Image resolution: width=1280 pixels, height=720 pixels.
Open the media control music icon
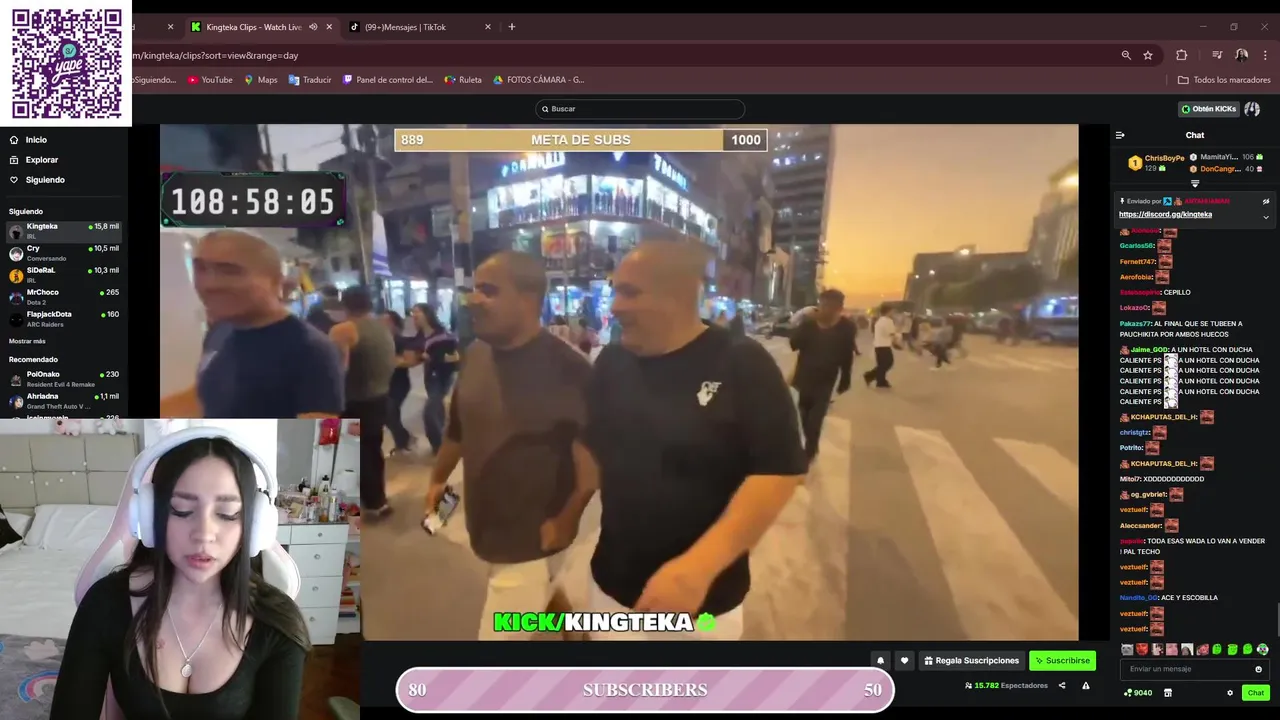1217,55
